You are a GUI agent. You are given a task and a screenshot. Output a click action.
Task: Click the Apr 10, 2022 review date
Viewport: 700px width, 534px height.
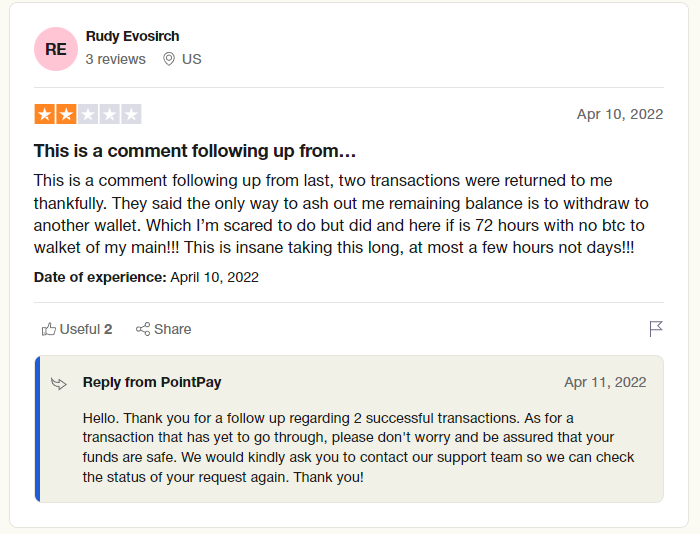click(620, 114)
